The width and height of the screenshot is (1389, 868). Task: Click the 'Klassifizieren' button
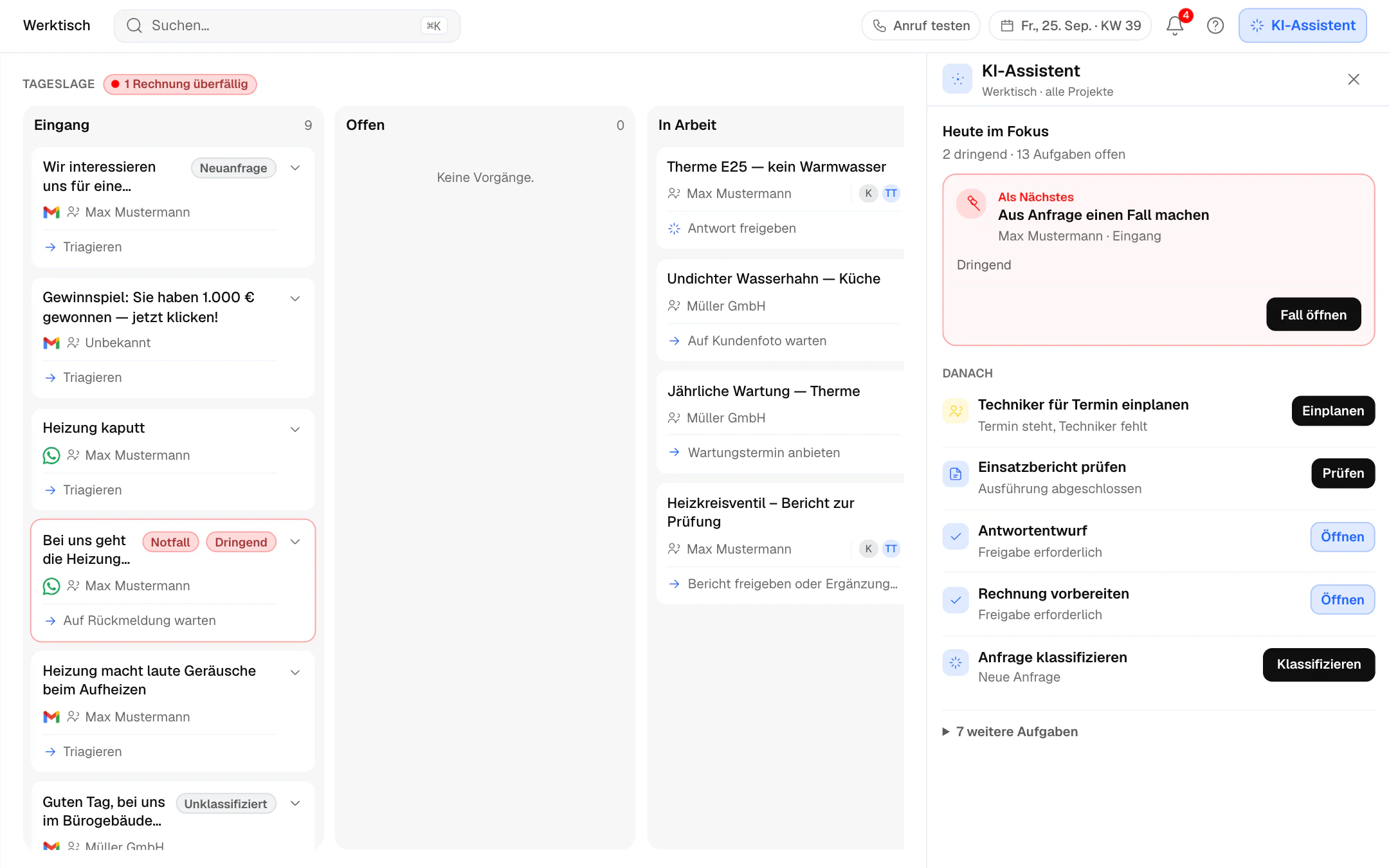click(x=1319, y=664)
